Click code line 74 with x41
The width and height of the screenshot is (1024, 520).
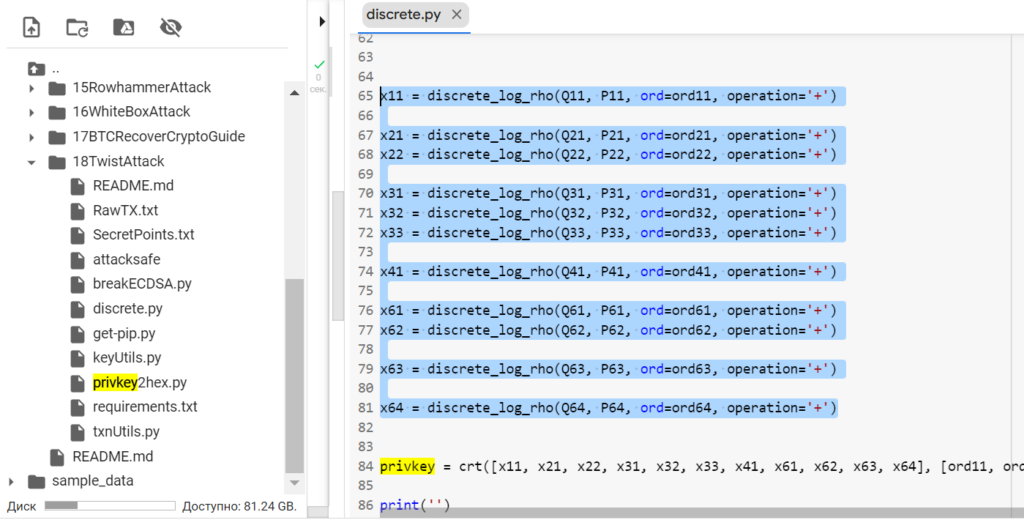click(x=608, y=272)
